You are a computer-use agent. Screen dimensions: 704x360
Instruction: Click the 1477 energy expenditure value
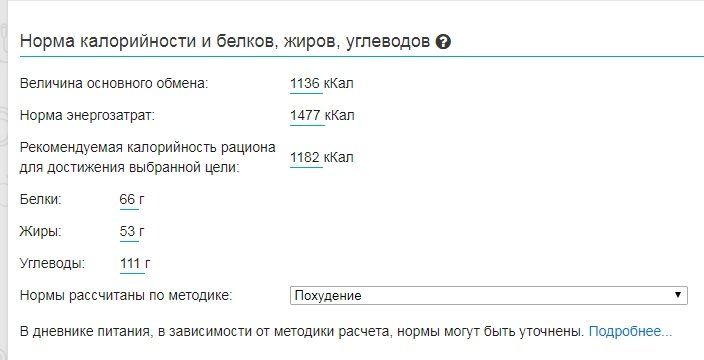click(x=305, y=115)
